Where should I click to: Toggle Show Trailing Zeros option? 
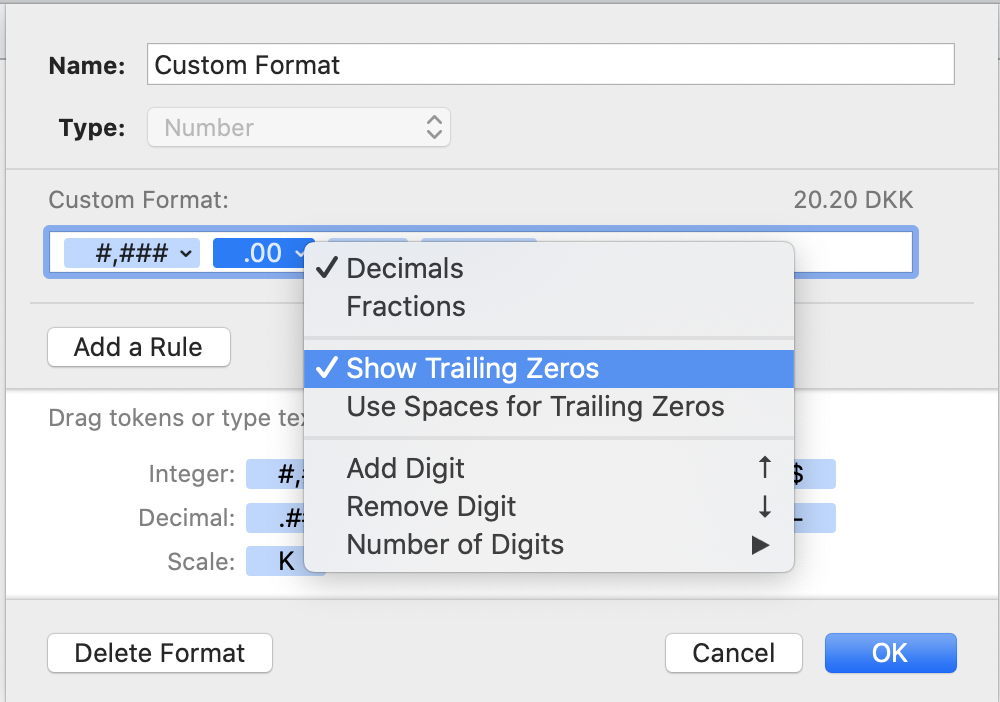[472, 369]
